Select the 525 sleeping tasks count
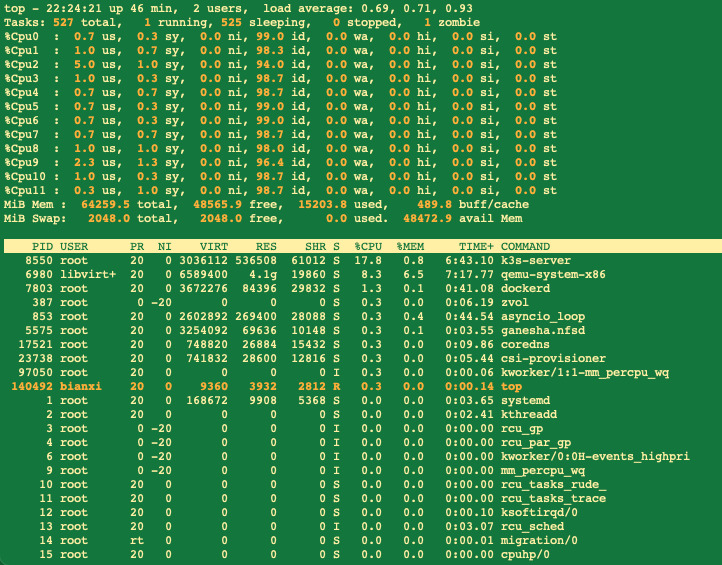Image resolution: width=722 pixels, height=565 pixels. [x=231, y=23]
